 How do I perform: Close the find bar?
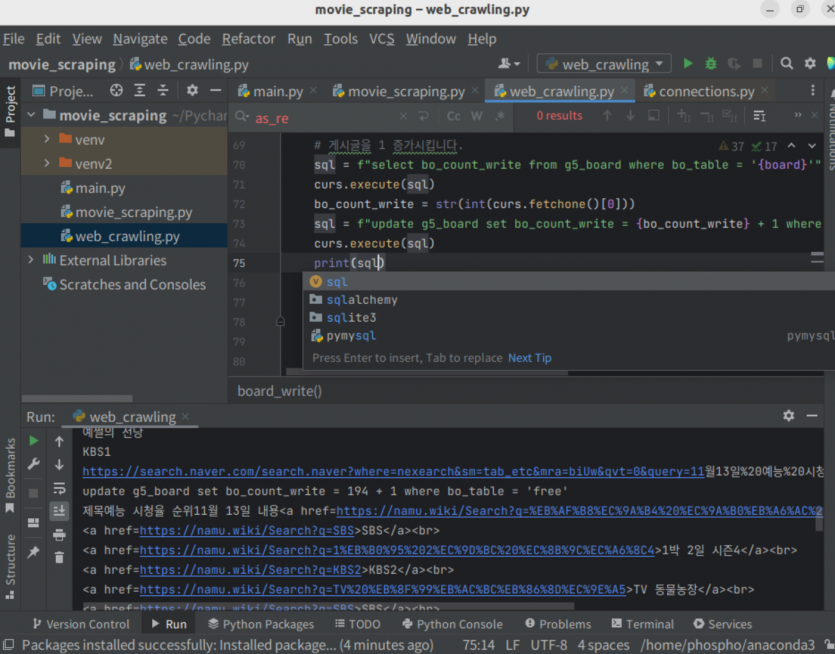(x=814, y=116)
